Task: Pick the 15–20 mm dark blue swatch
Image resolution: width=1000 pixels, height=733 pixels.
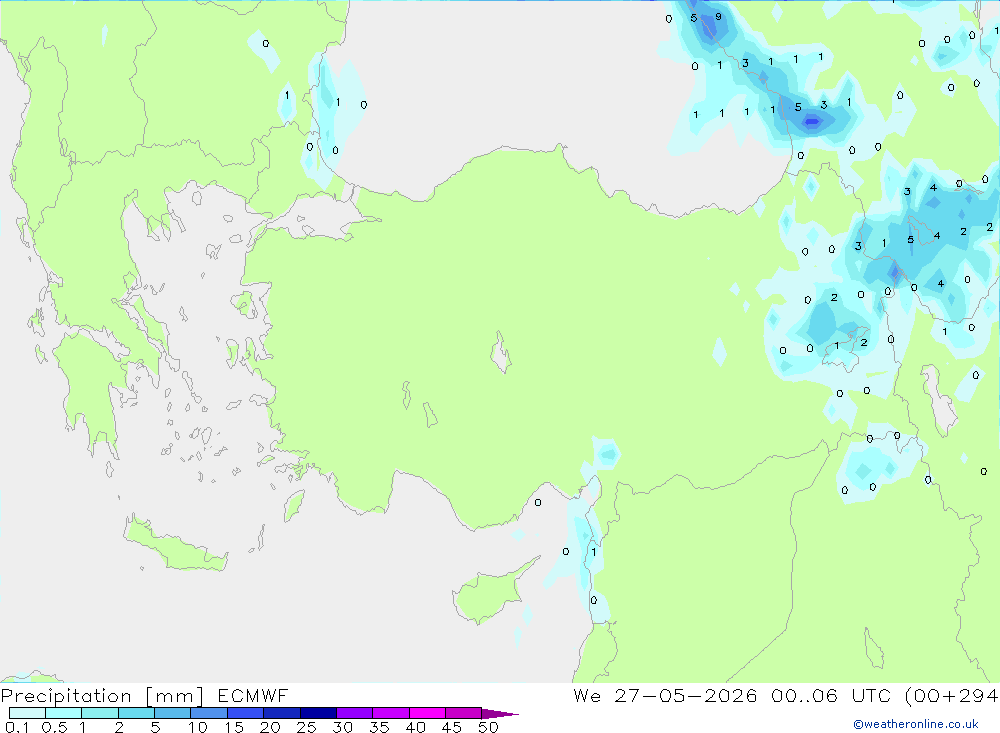Action: [246, 713]
